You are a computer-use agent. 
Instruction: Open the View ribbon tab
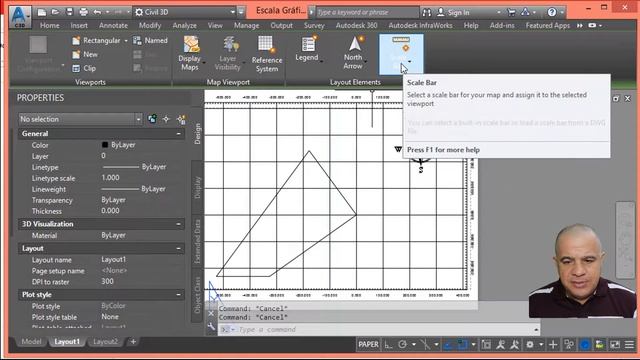point(215,25)
